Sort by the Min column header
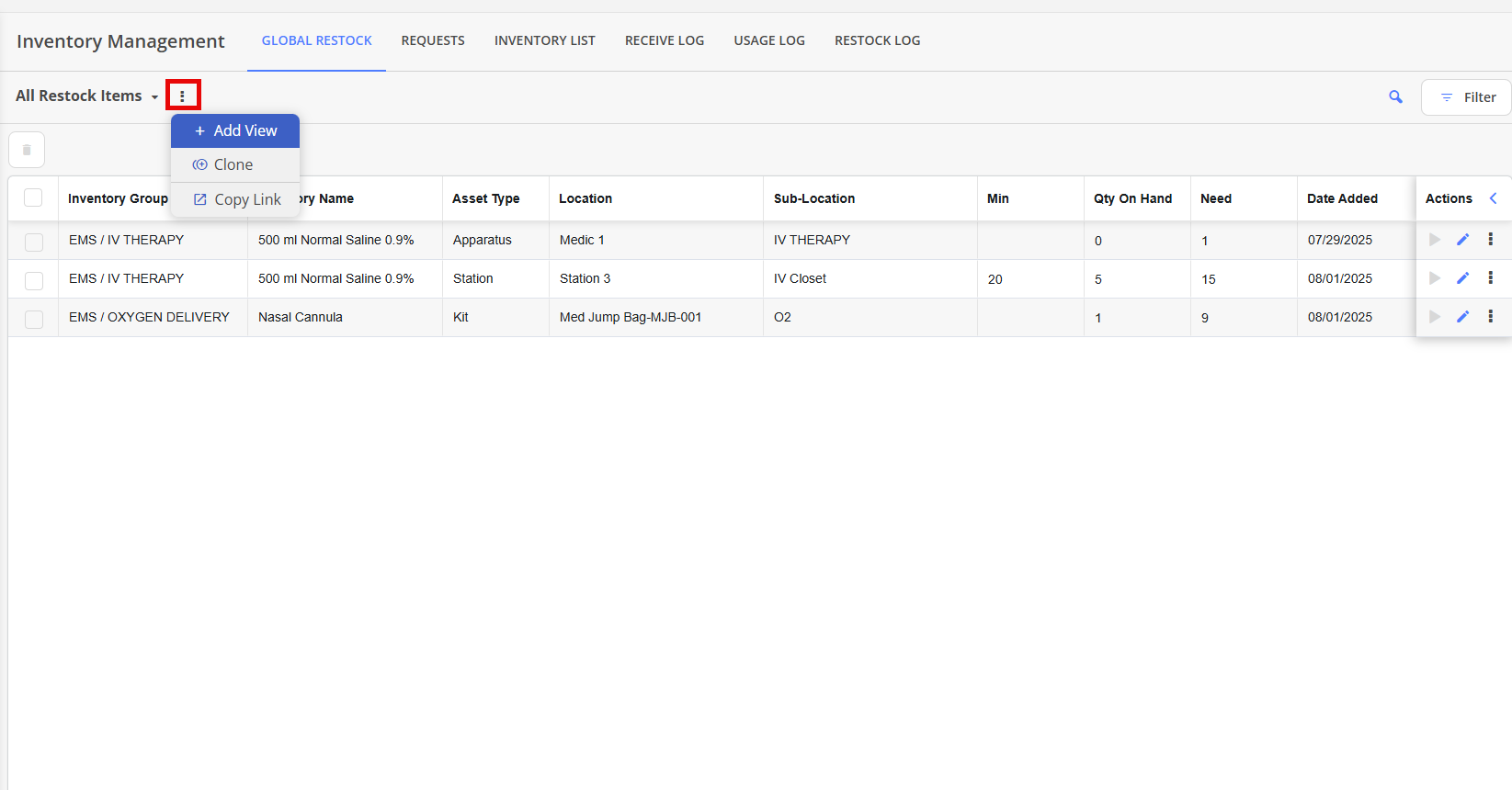This screenshot has height=790, width=1512. [x=998, y=198]
